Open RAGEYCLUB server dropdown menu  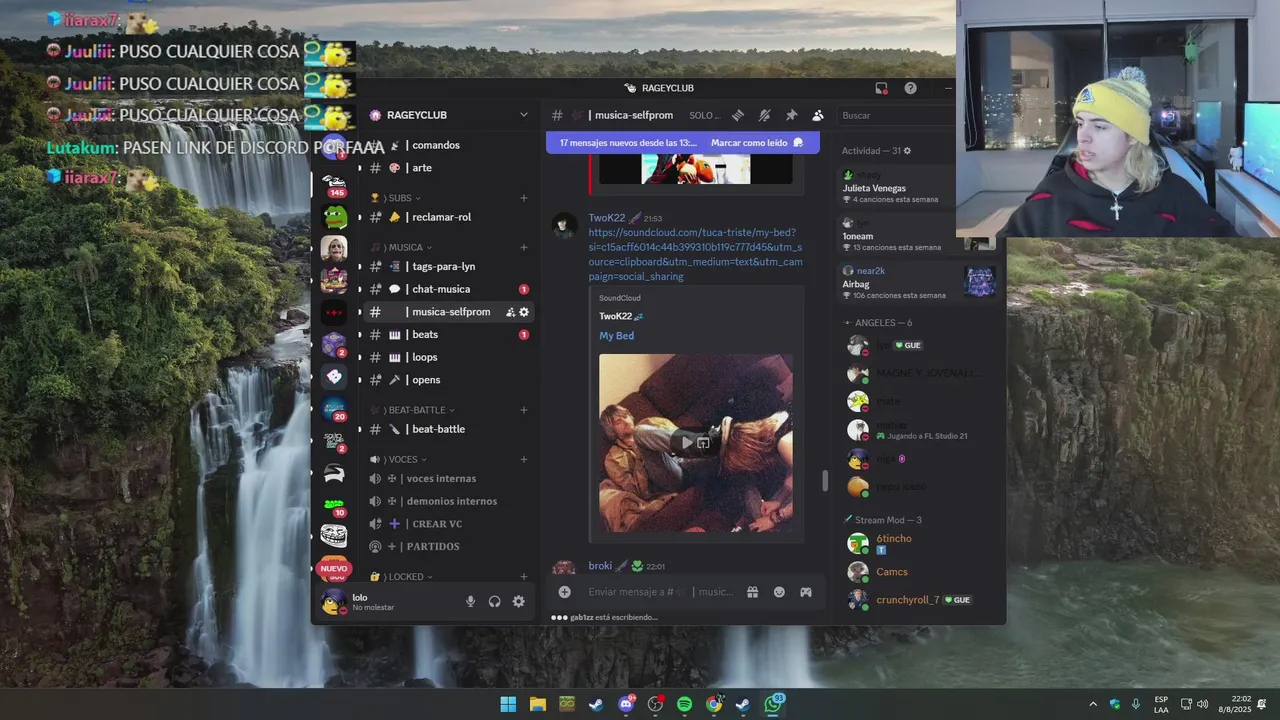pyautogui.click(x=523, y=115)
